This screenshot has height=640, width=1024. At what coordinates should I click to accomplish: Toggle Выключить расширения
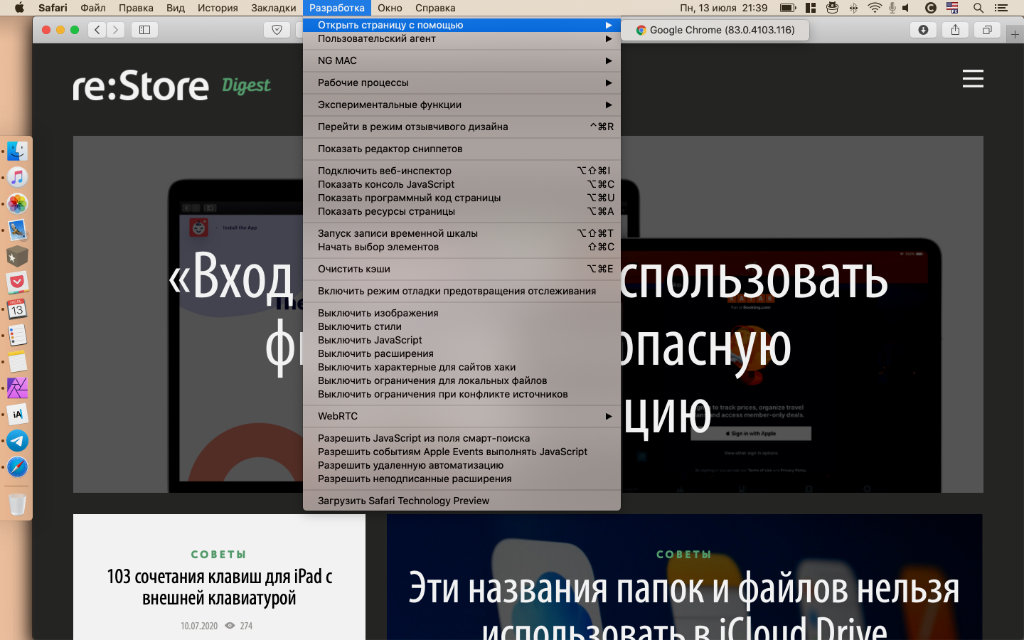point(462,354)
